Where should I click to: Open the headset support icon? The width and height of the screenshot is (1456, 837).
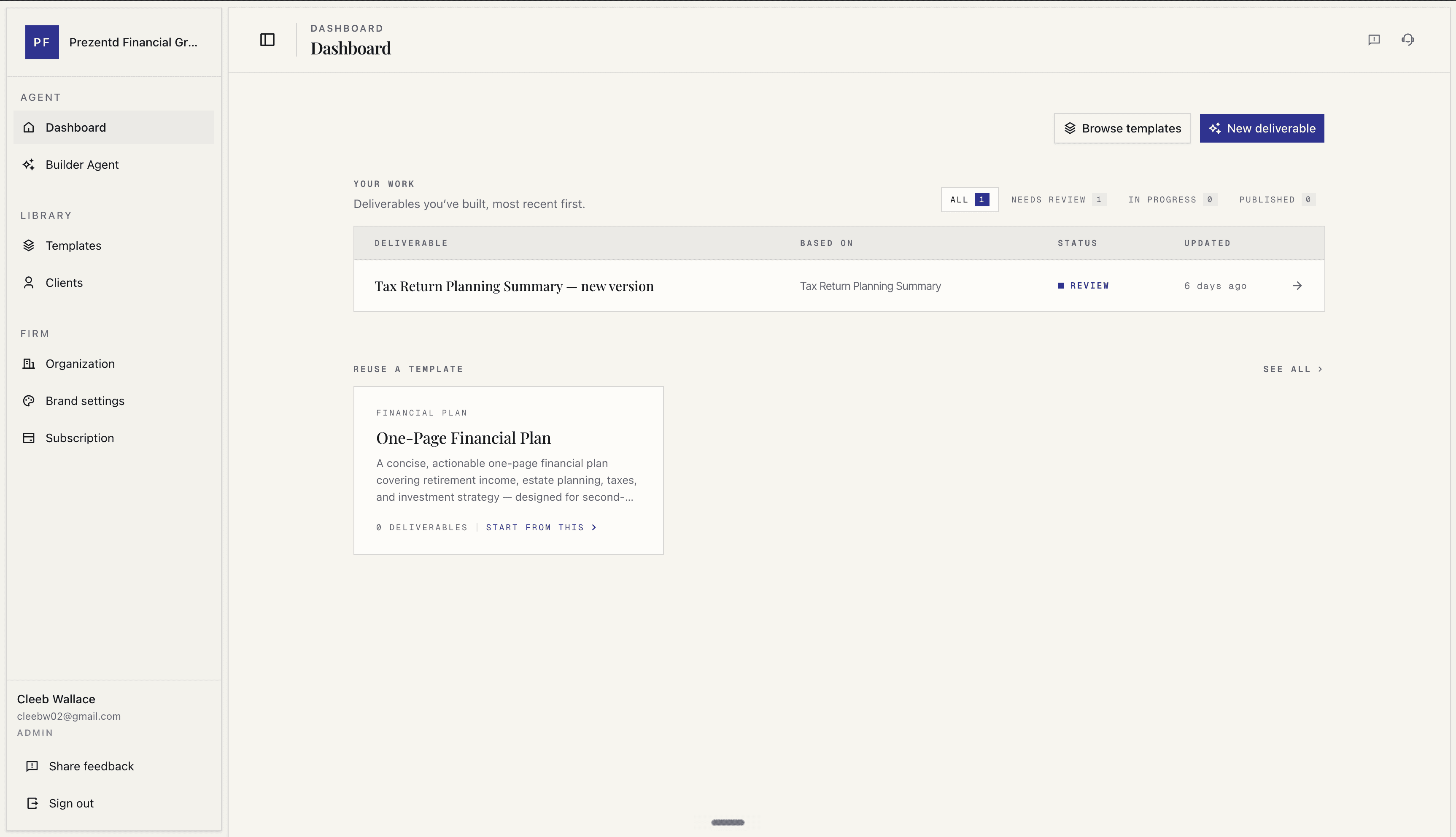1408,40
